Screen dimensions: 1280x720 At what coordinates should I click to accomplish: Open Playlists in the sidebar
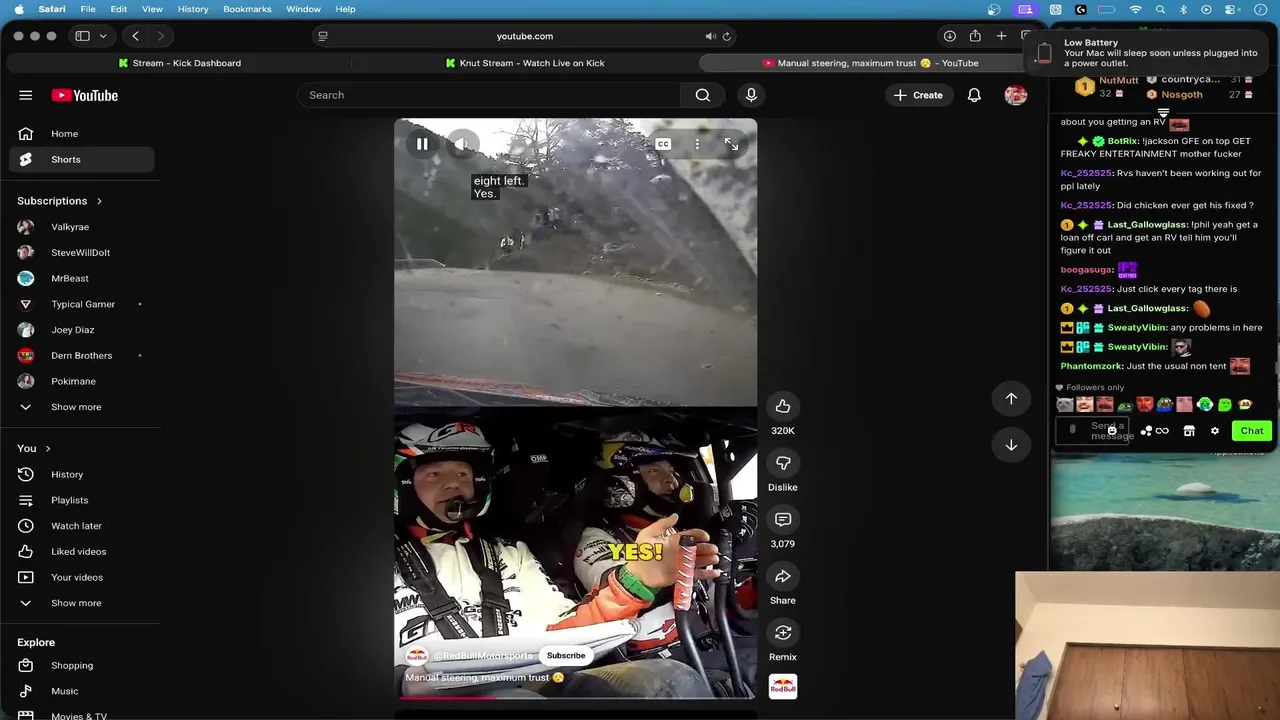pyautogui.click(x=81, y=500)
